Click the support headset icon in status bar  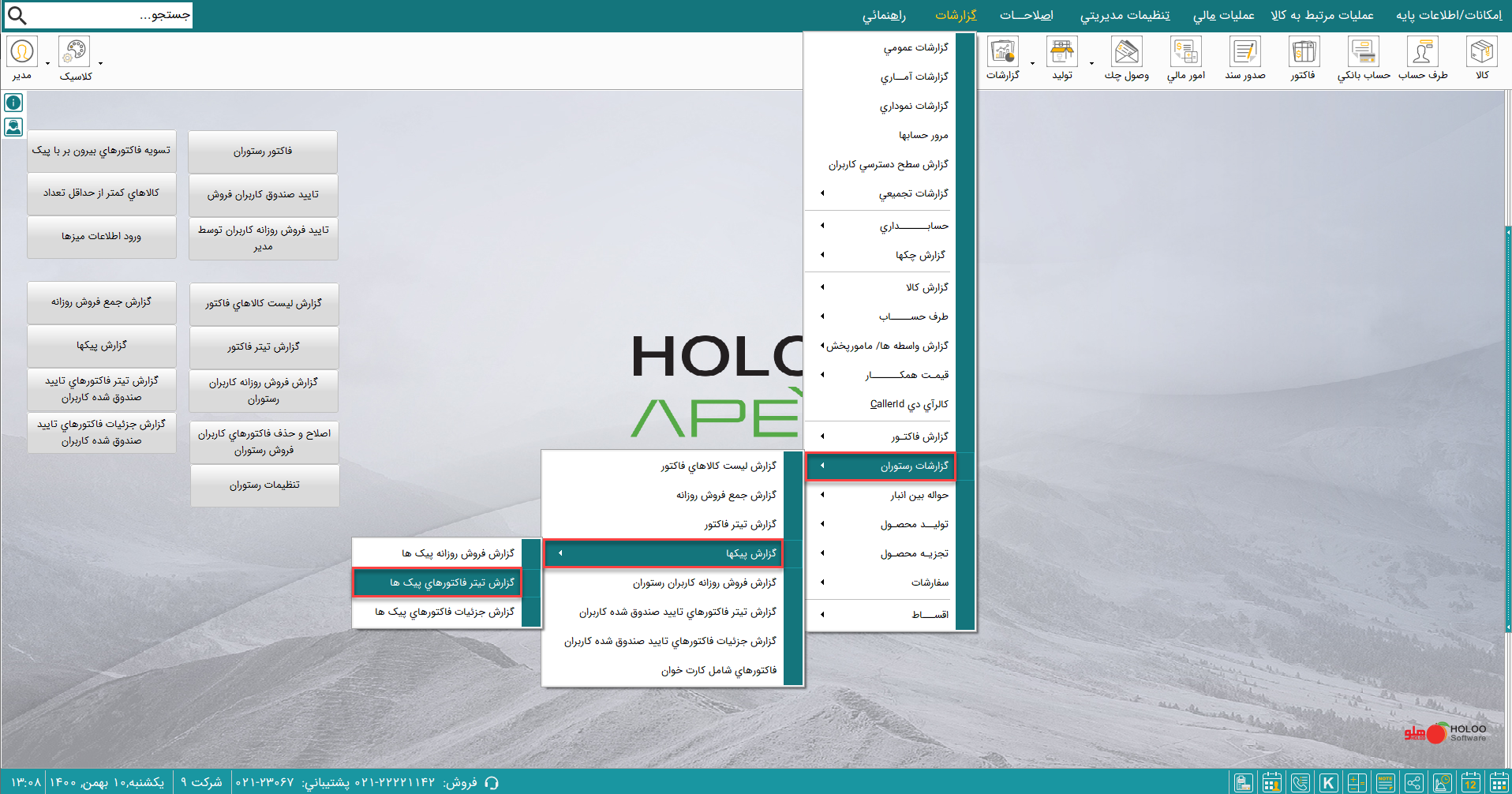[x=492, y=783]
